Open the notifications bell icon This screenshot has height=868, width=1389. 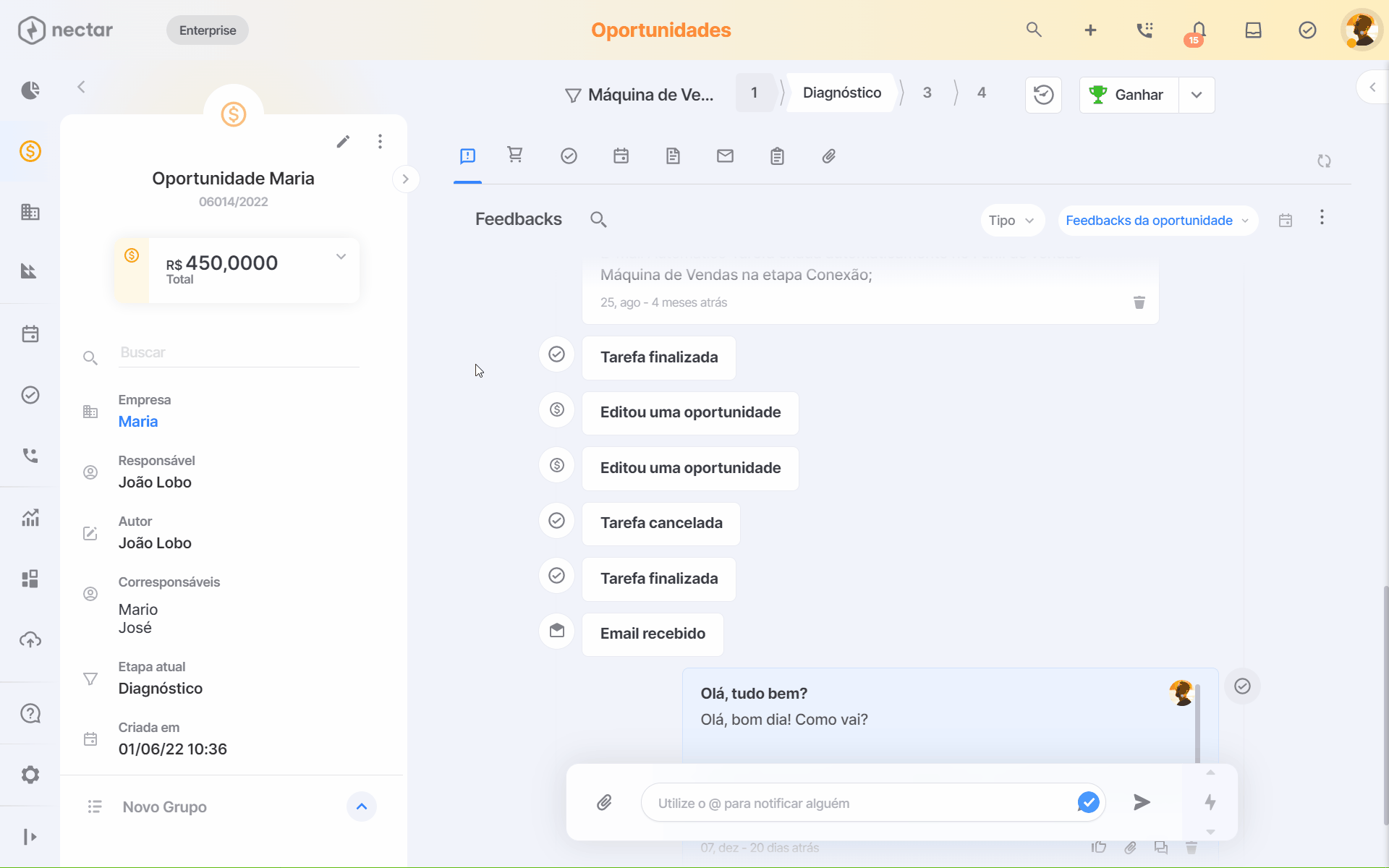coord(1198,31)
